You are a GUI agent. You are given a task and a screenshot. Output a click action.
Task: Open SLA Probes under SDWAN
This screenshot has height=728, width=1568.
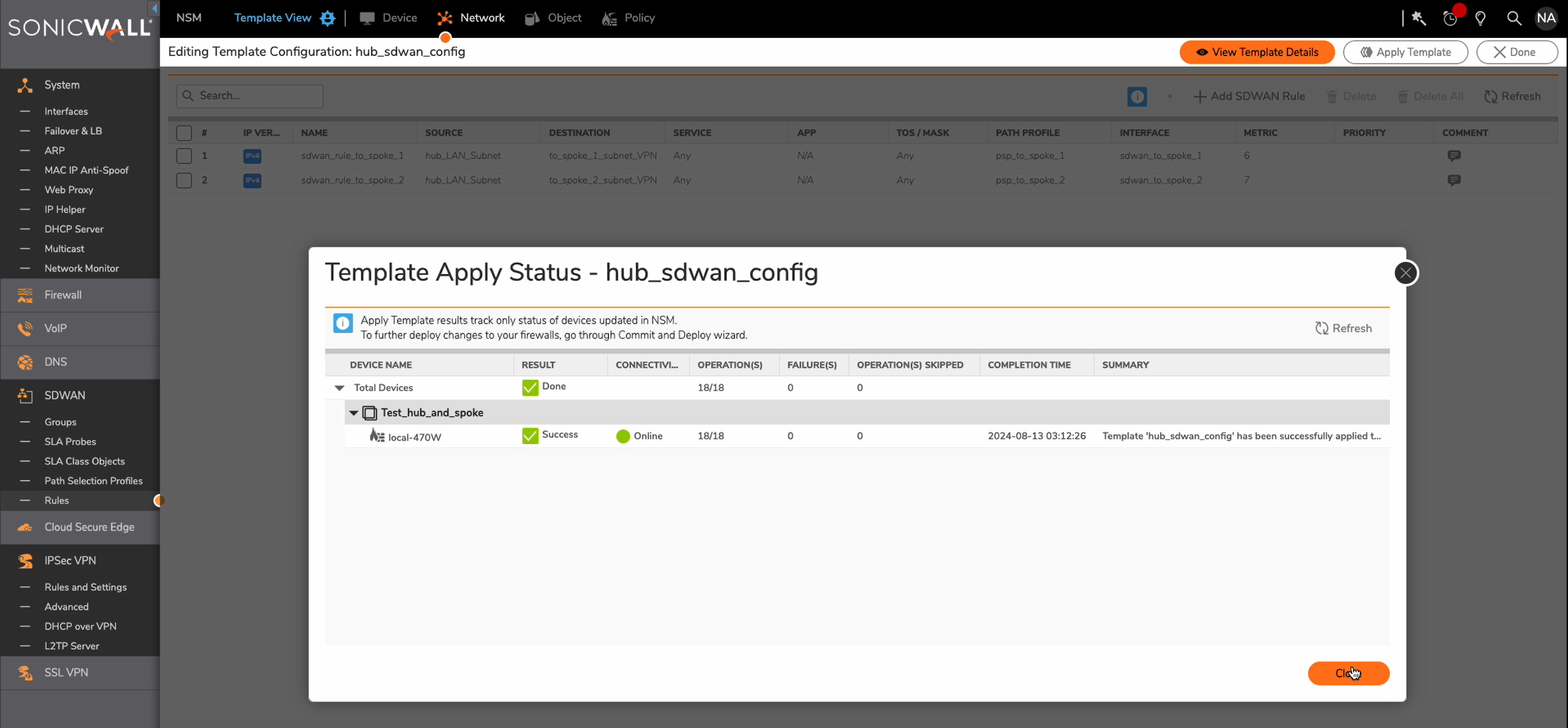click(x=70, y=442)
